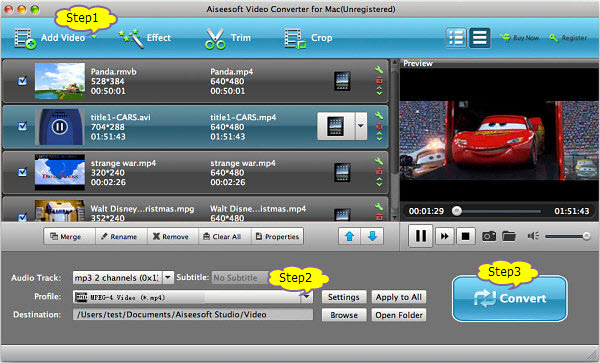
Task: Fast forward the preview
Action: click(x=444, y=236)
